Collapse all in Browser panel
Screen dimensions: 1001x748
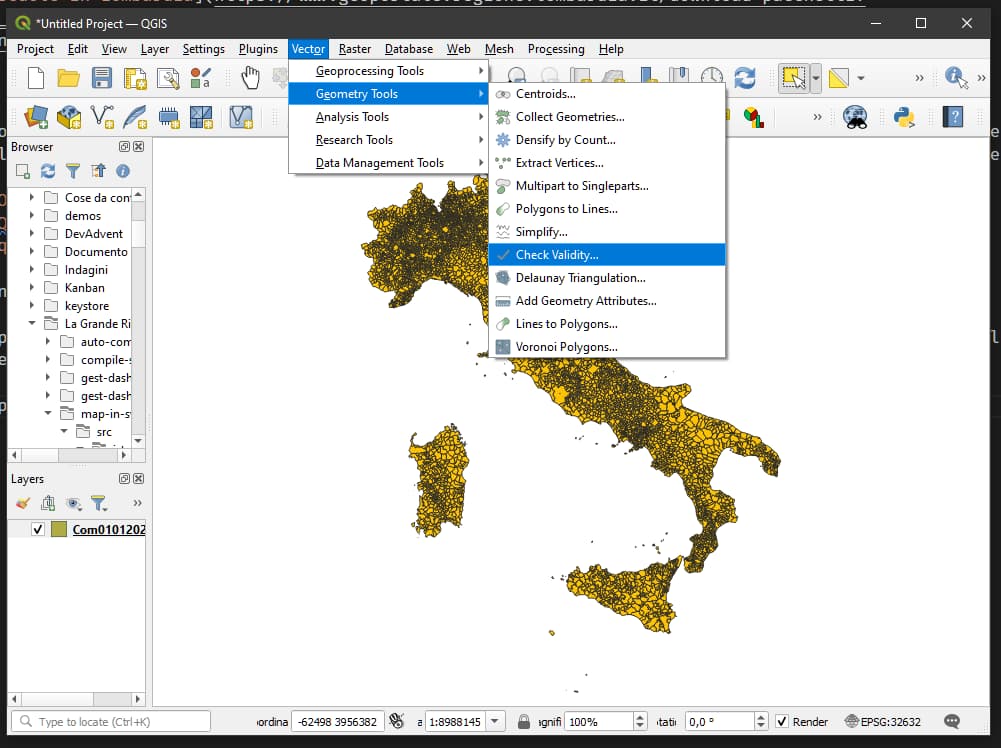coord(98,171)
